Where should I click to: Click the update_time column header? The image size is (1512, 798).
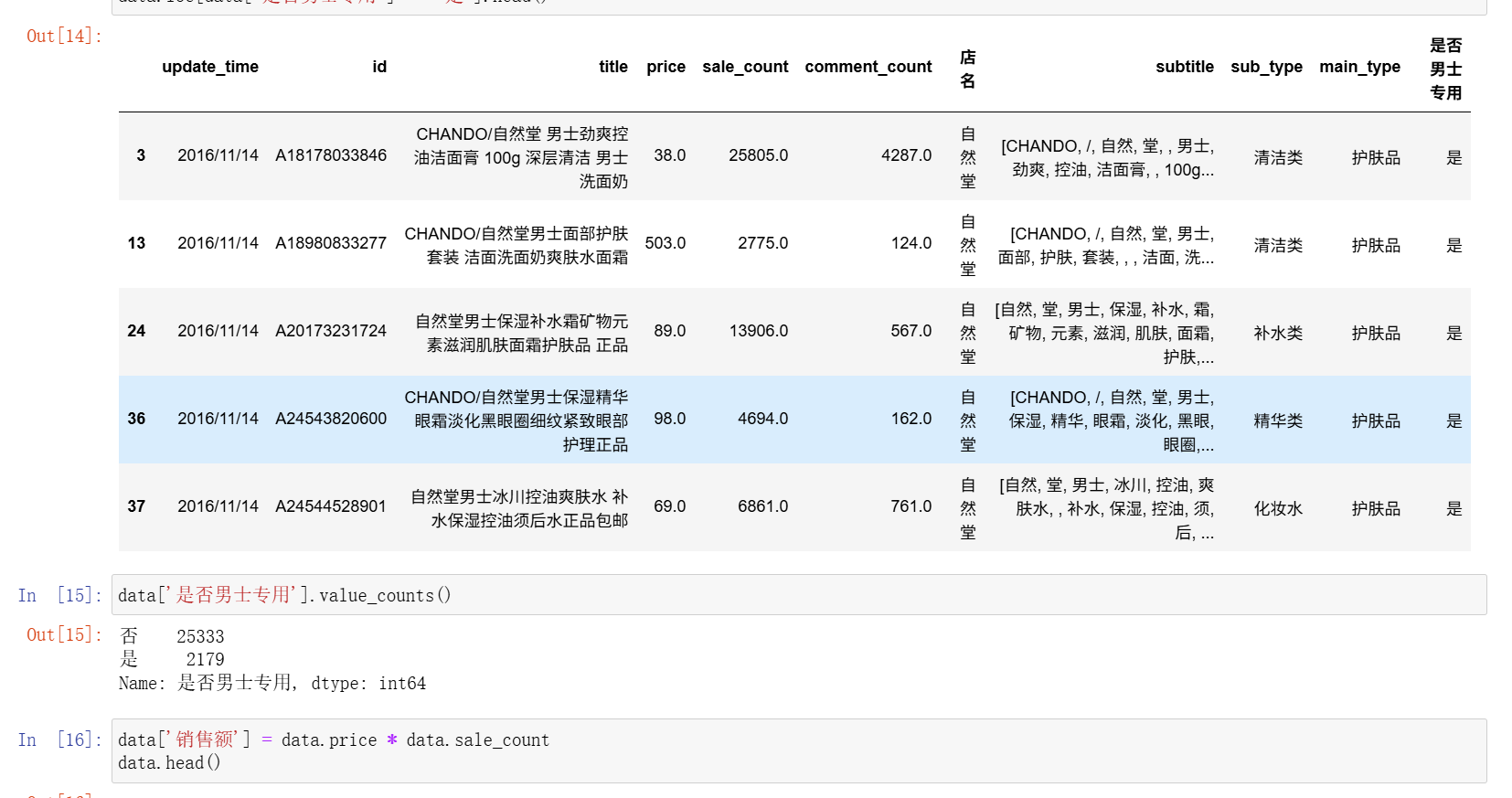coord(210,67)
